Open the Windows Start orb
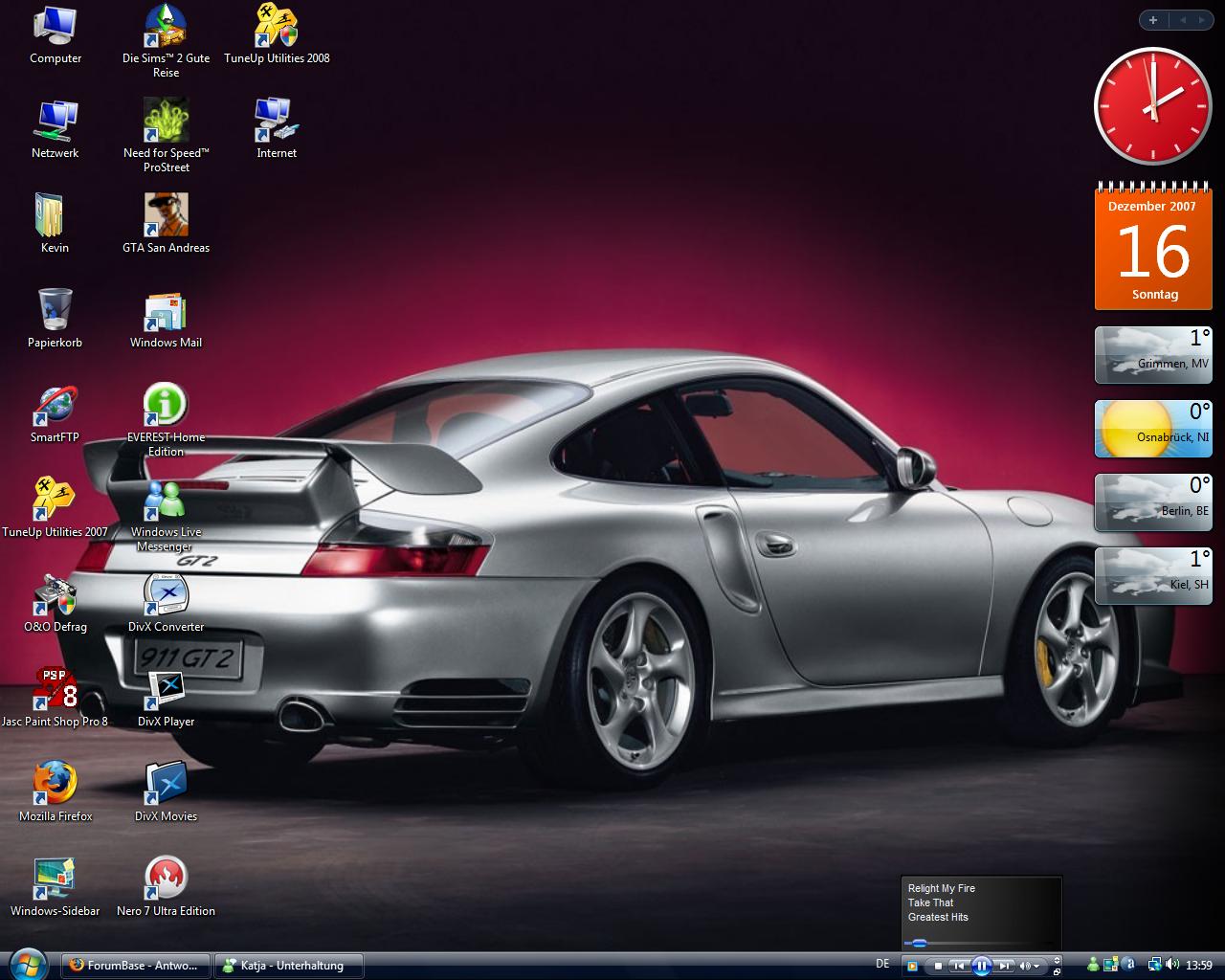Viewport: 1225px width, 980px height. click(x=28, y=965)
